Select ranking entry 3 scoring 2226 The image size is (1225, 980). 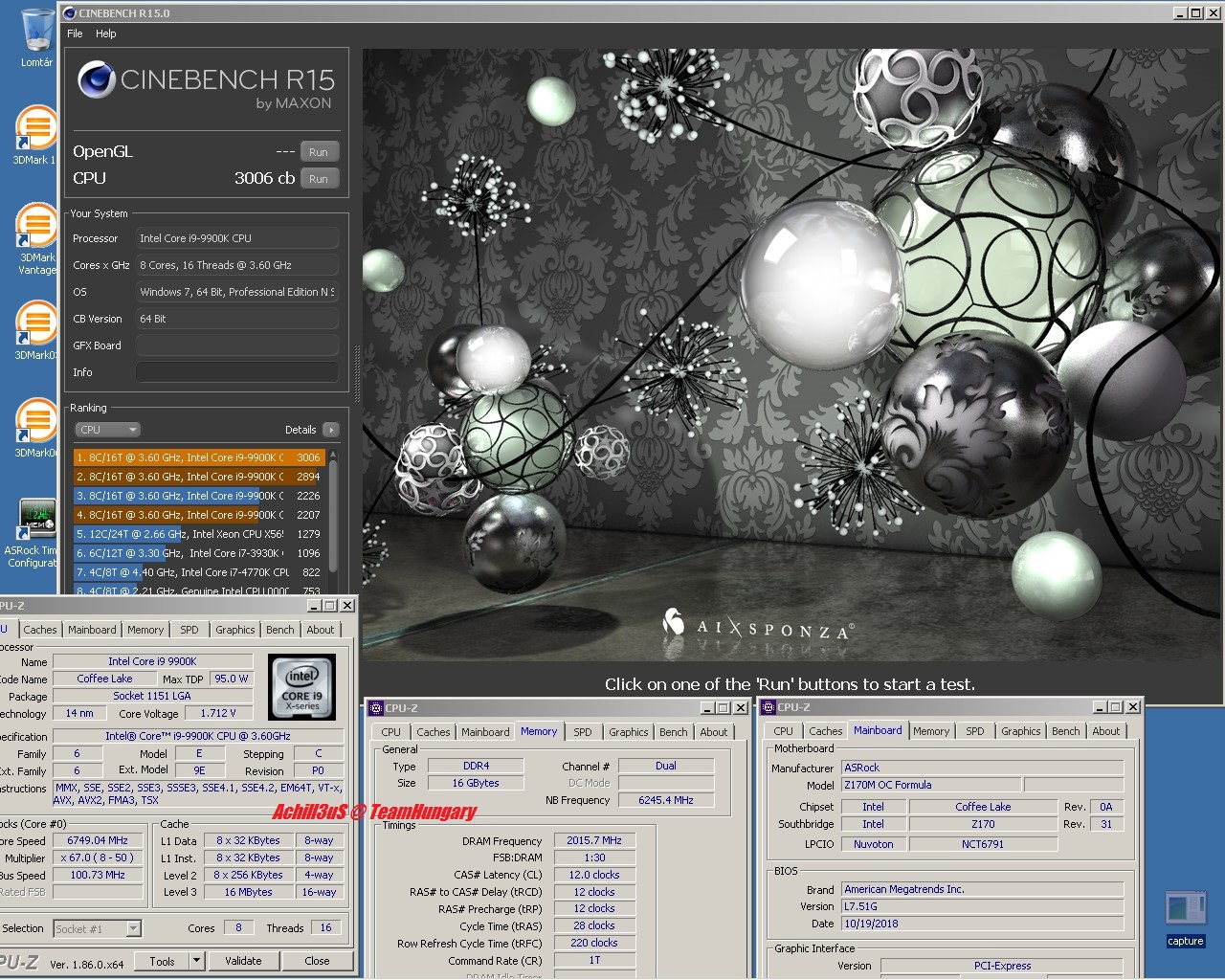point(199,496)
